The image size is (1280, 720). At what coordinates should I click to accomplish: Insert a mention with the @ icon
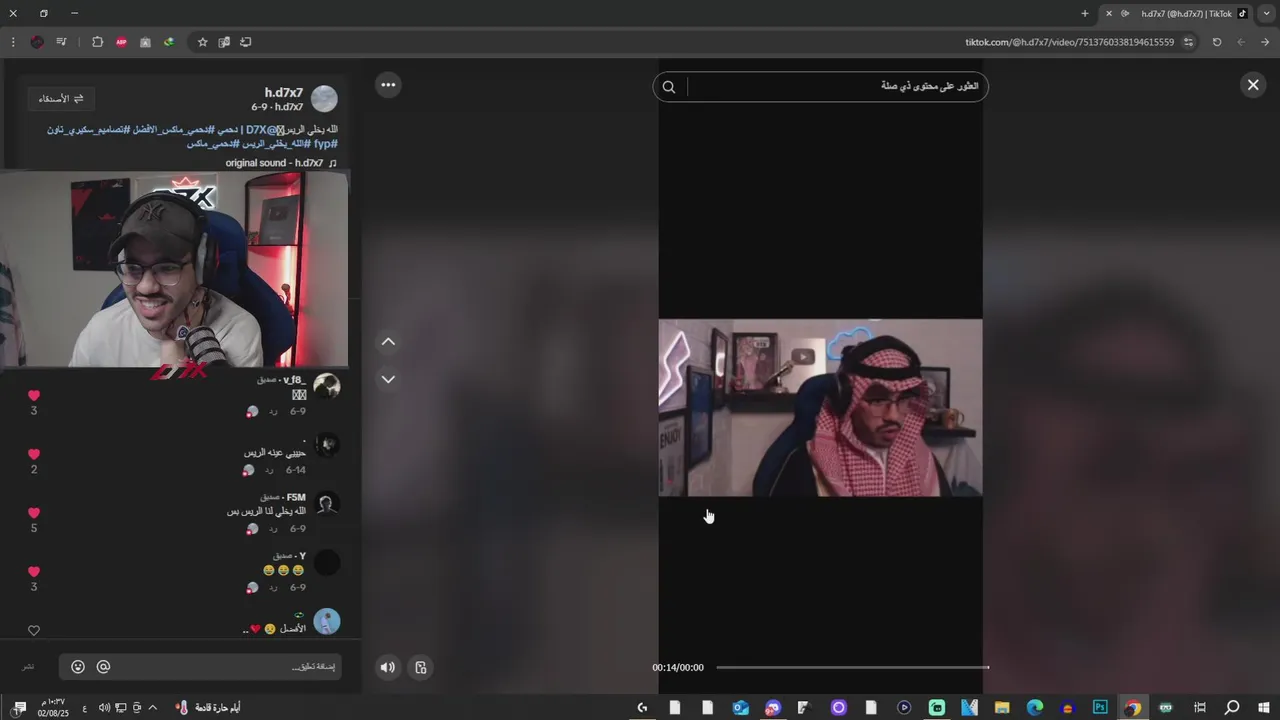103,667
